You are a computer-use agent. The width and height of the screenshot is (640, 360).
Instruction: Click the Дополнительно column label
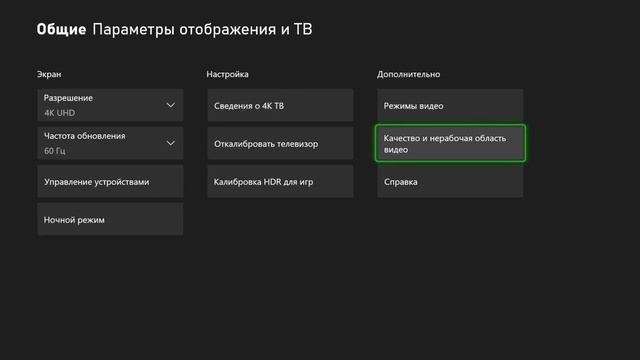[x=409, y=74]
